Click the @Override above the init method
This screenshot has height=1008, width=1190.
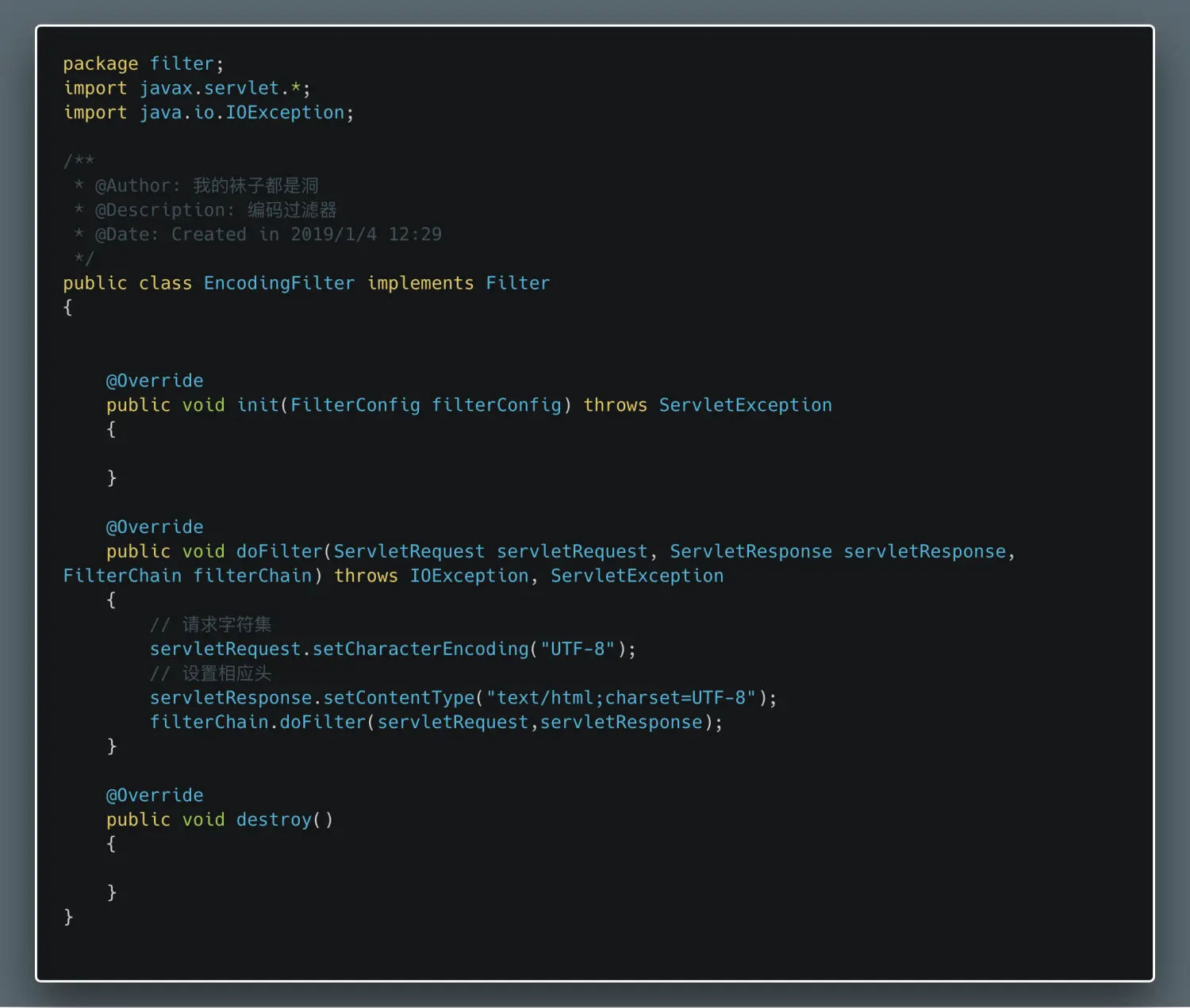[x=155, y=381]
